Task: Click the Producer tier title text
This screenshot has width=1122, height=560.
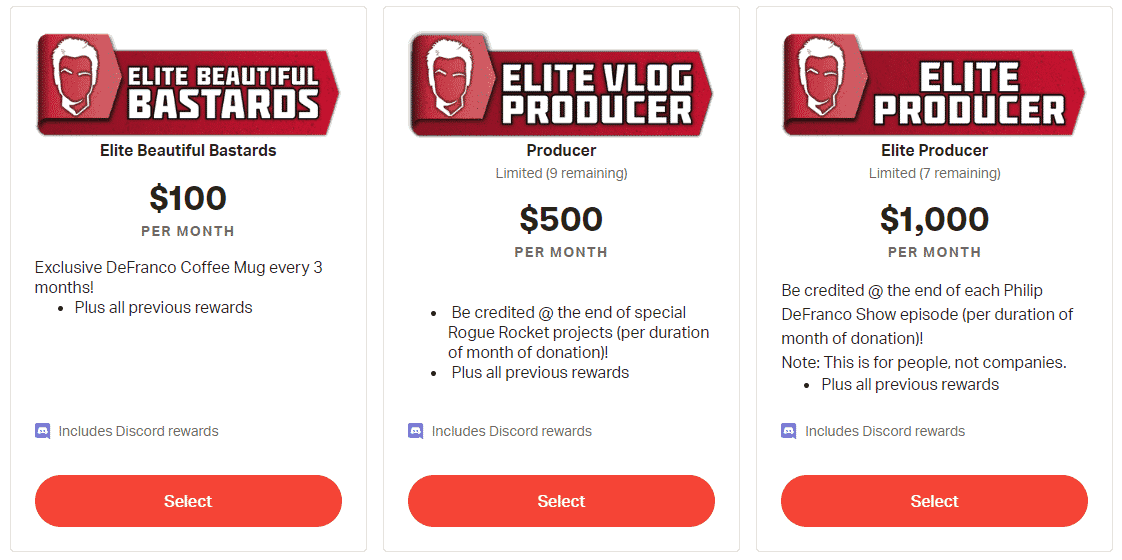Action: [561, 151]
